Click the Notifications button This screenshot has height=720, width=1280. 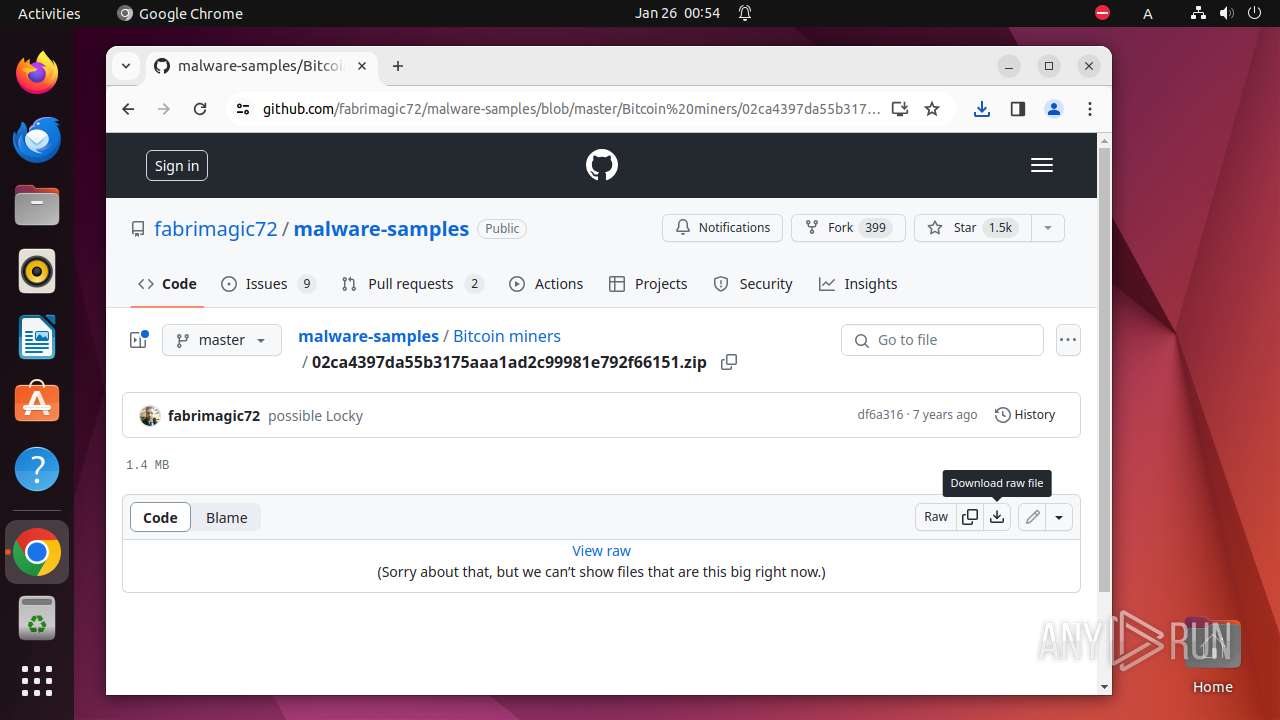pos(722,228)
